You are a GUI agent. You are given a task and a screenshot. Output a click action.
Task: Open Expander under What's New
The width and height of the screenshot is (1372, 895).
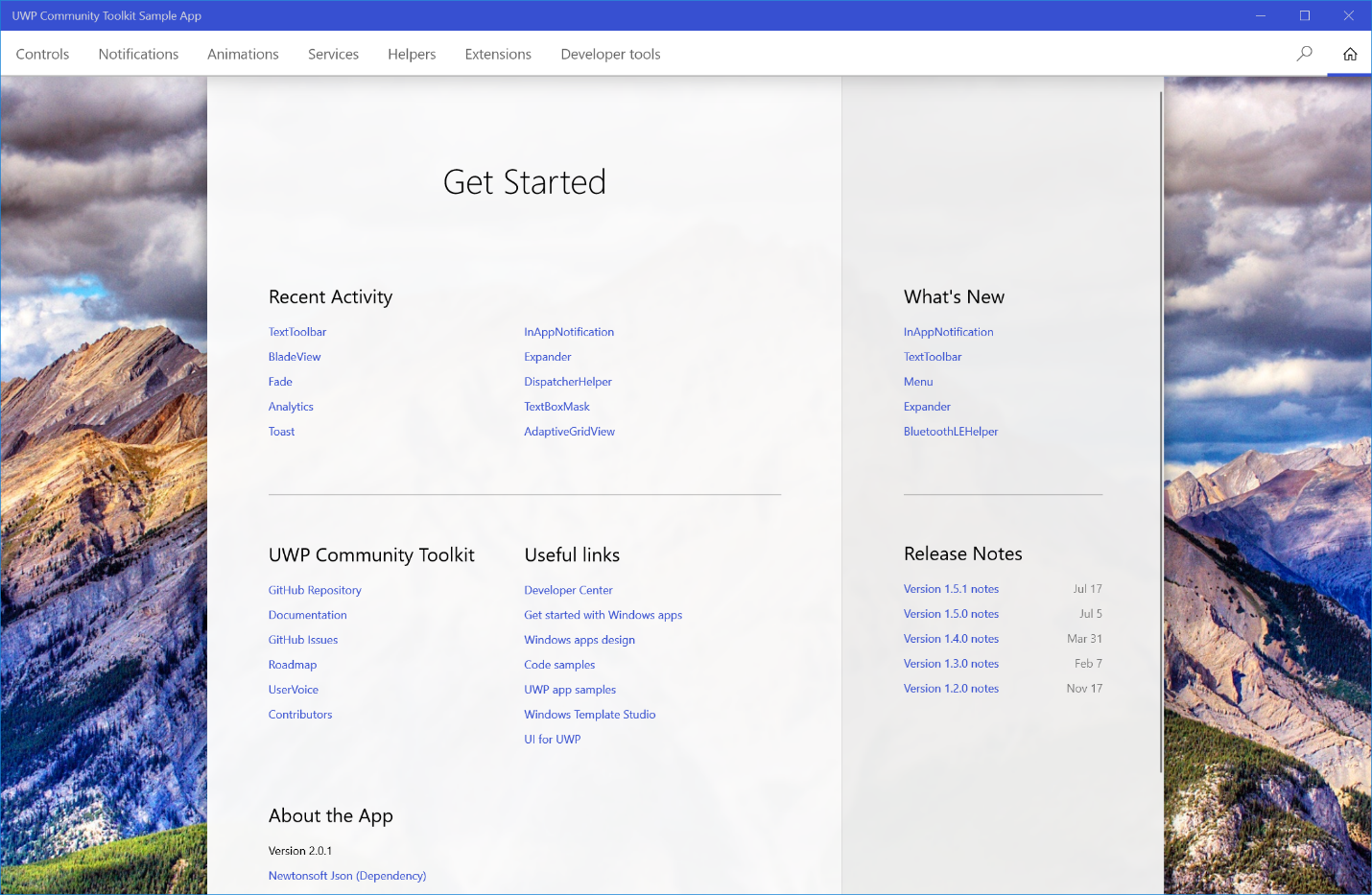(x=927, y=407)
